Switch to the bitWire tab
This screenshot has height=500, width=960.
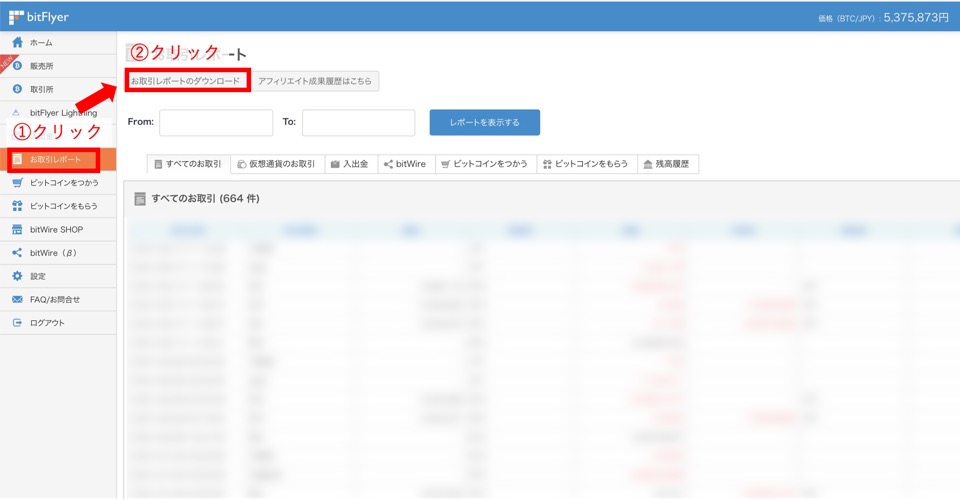[406, 164]
